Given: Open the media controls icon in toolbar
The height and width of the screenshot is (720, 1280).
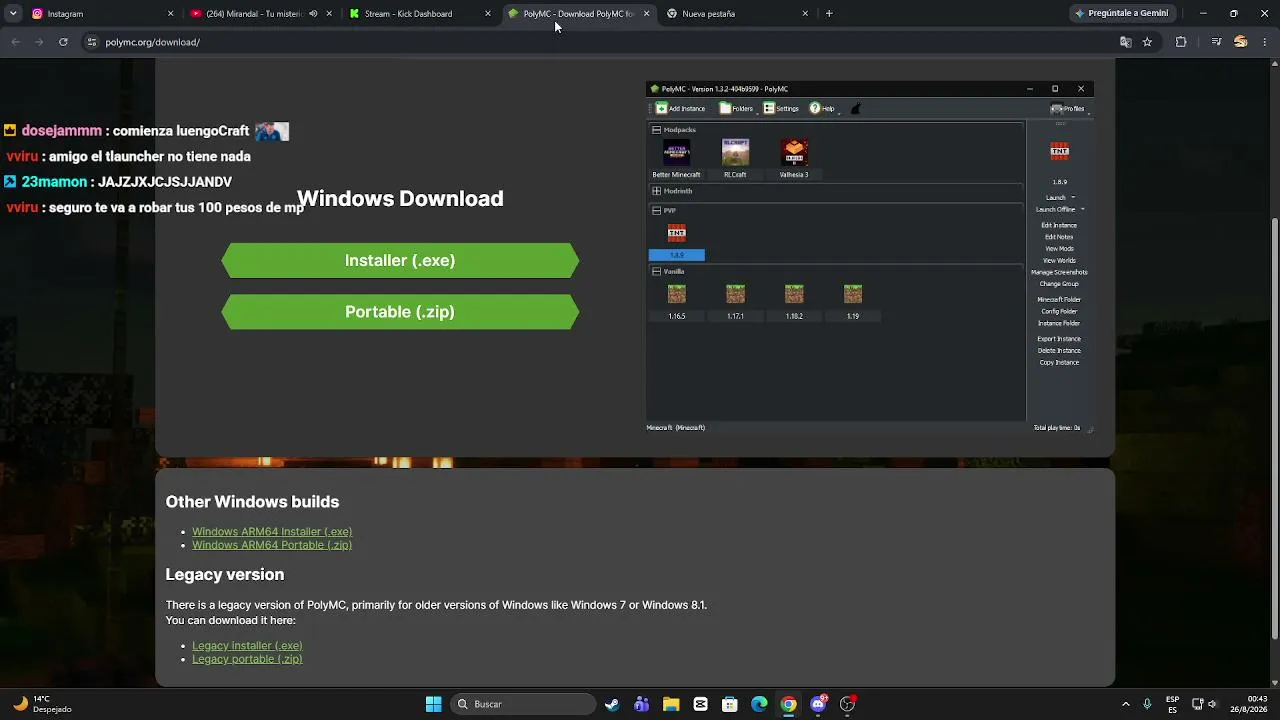Looking at the screenshot, I should [1216, 42].
